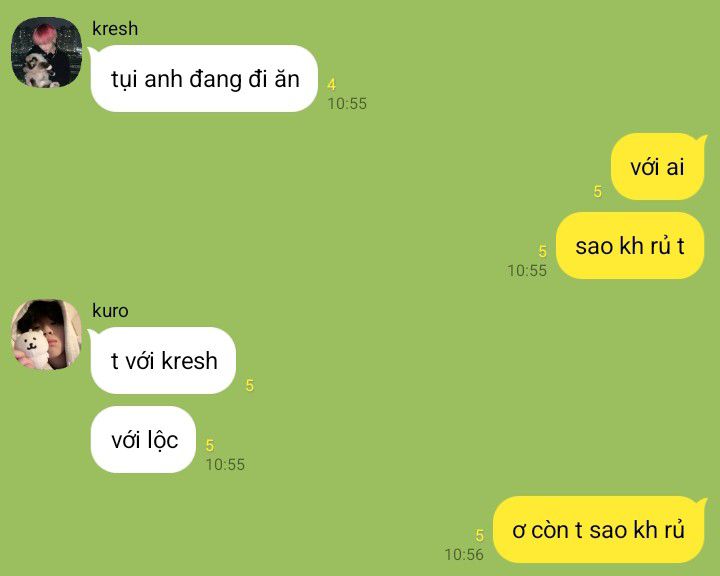
Task: Select the message 'tụi anh đang đi ăn'
Action: [204, 79]
